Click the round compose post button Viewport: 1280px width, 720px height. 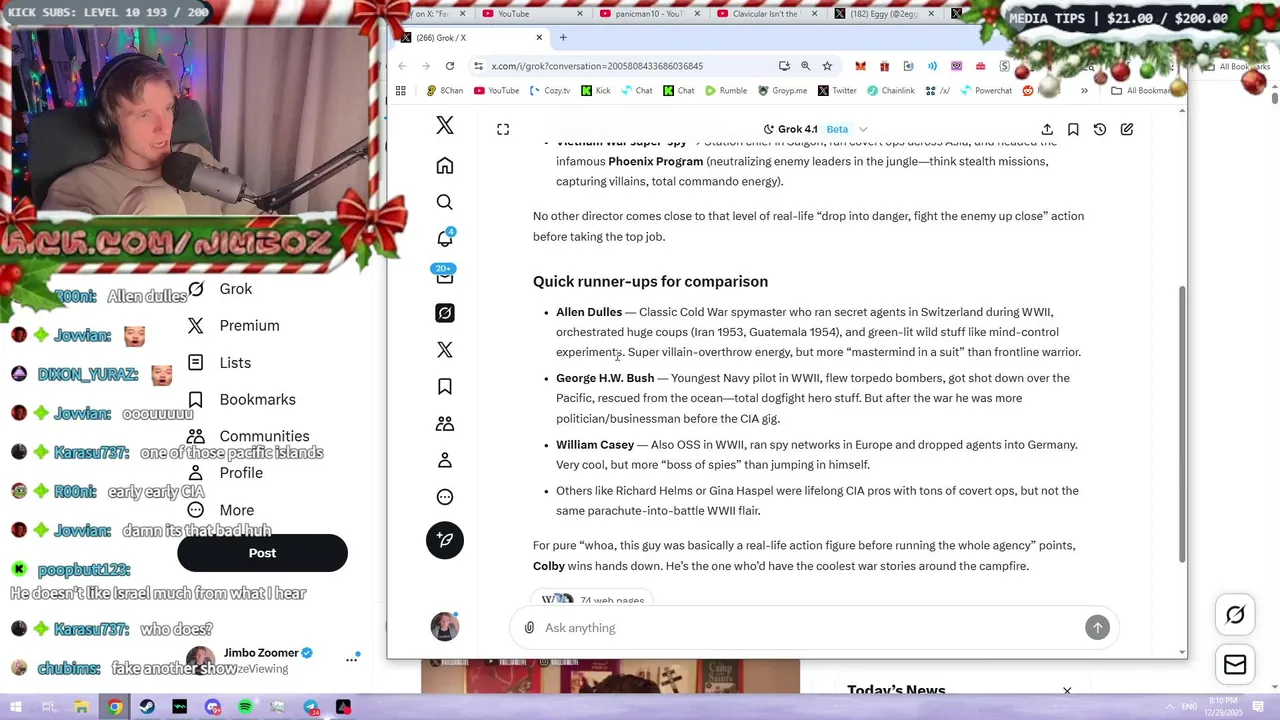tap(445, 540)
